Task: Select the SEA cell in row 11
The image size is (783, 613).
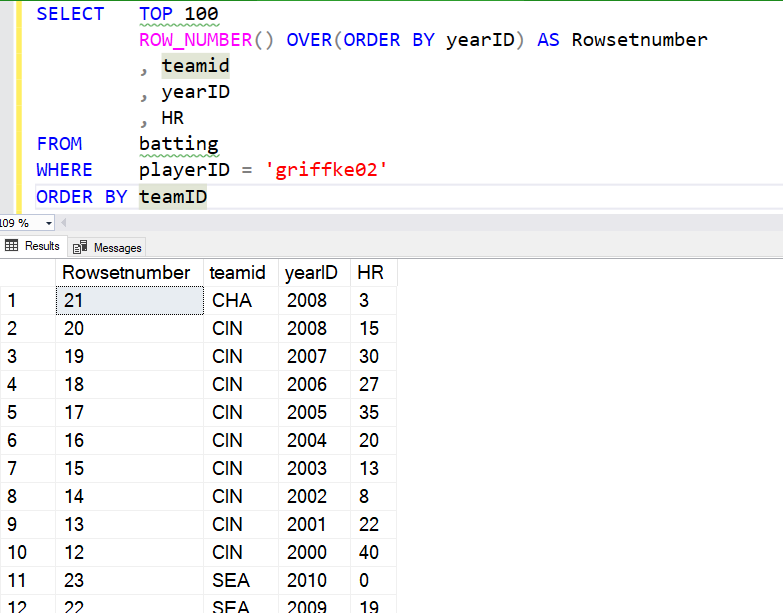Action: [232, 580]
